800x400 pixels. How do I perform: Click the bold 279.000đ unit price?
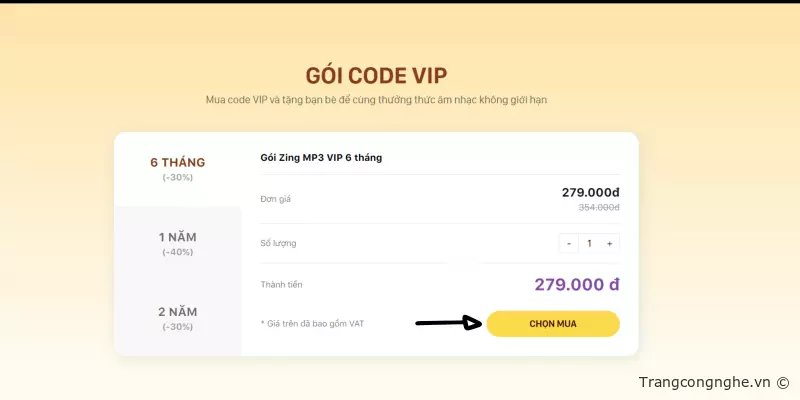pyautogui.click(x=590, y=193)
